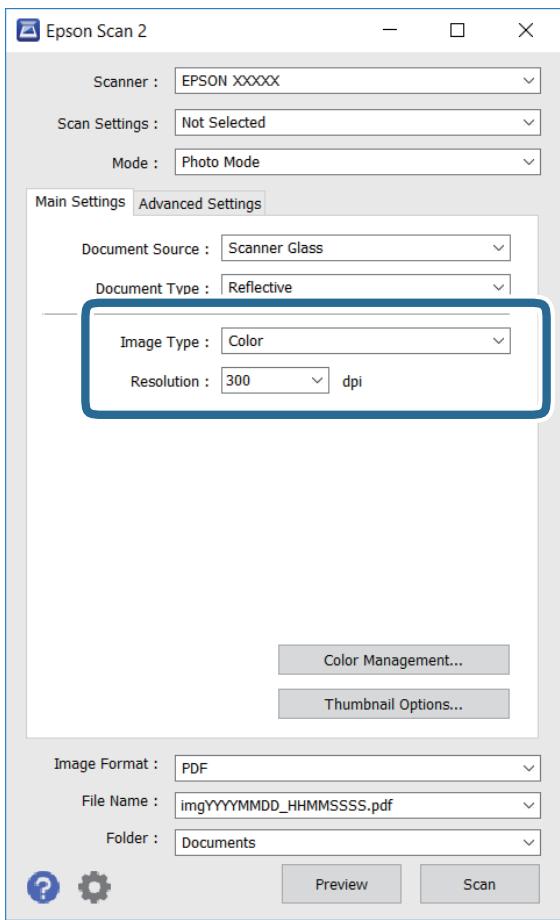
Task: Open the blue help question mark icon
Action: pyautogui.click(x=43, y=887)
